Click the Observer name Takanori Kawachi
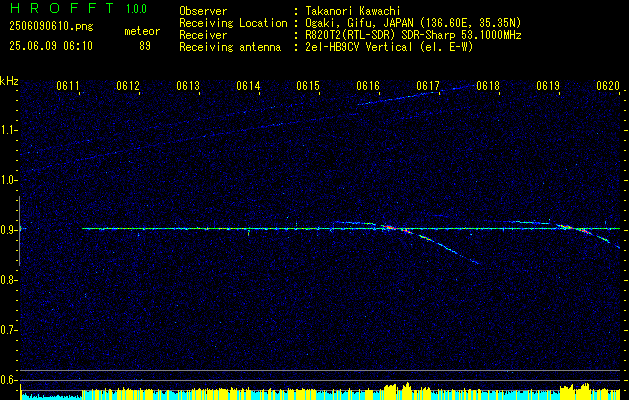Screen dimensions: 629x400 (x=353, y=11)
